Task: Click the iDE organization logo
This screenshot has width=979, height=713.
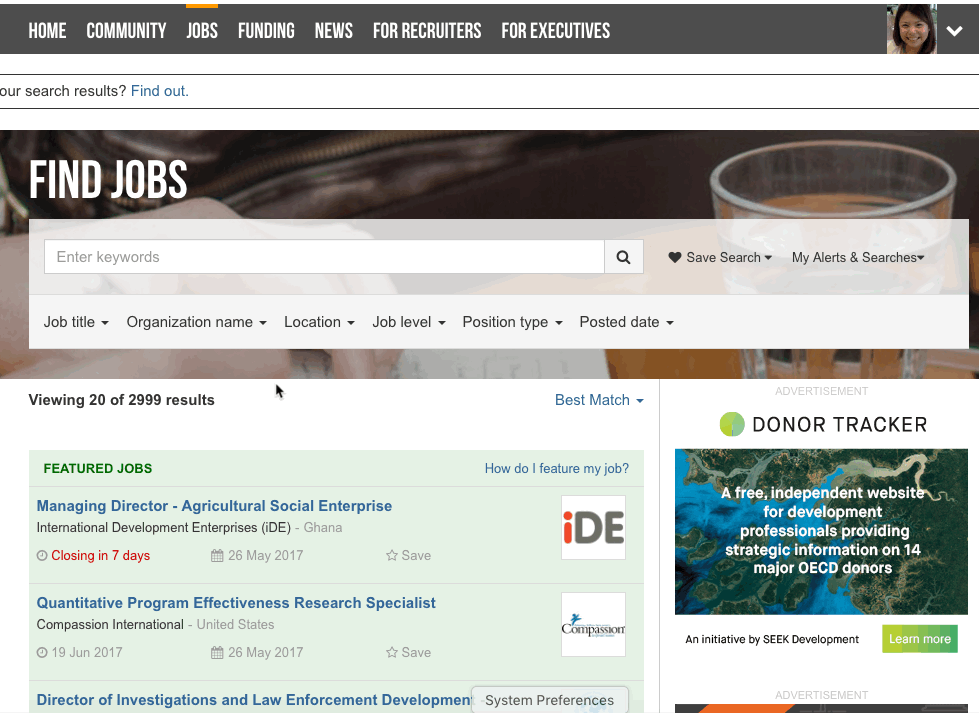Action: pyautogui.click(x=593, y=528)
